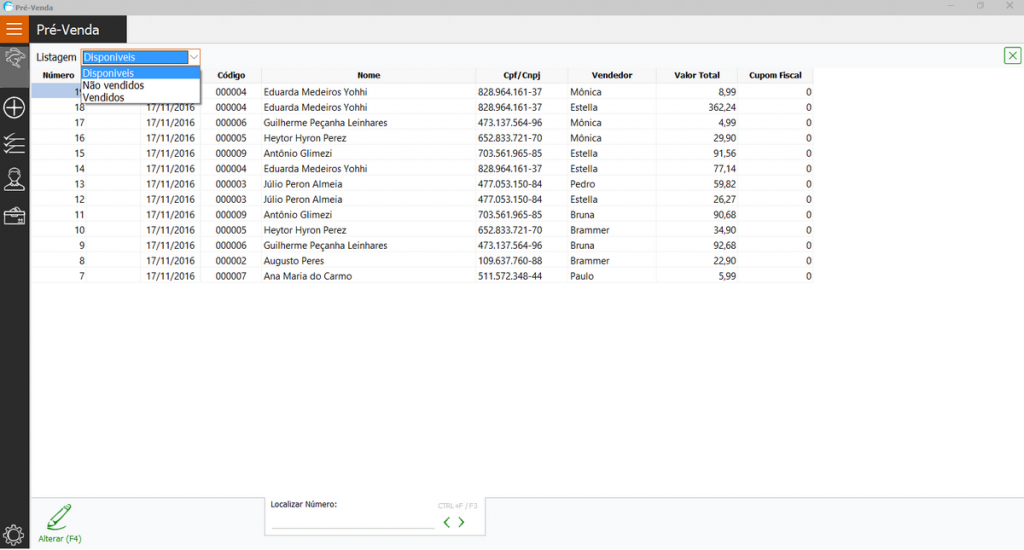
Task: Sort by Cpf/Cnpj column header
Action: (522, 75)
